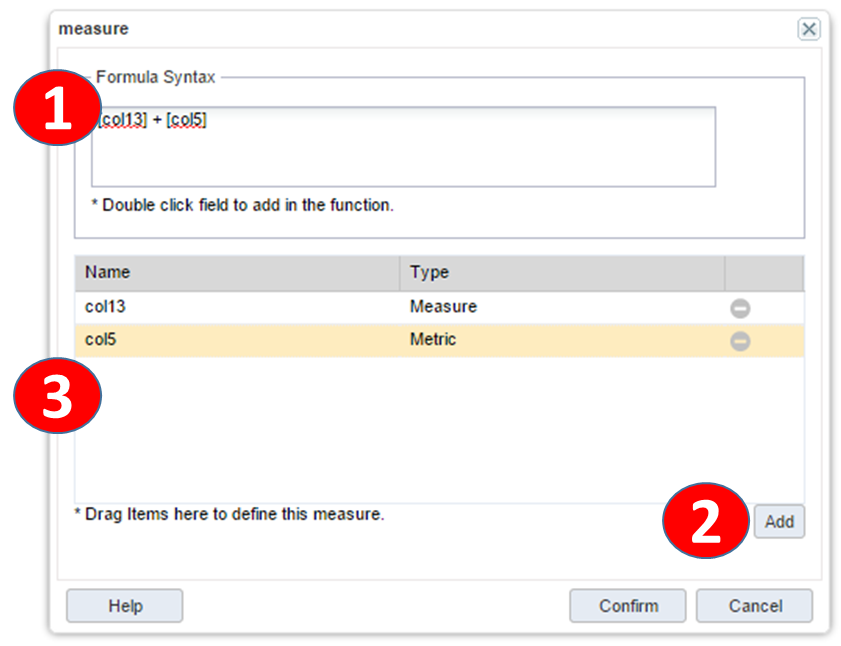
Task: Click the Measure type cell of col13
Action: point(443,306)
